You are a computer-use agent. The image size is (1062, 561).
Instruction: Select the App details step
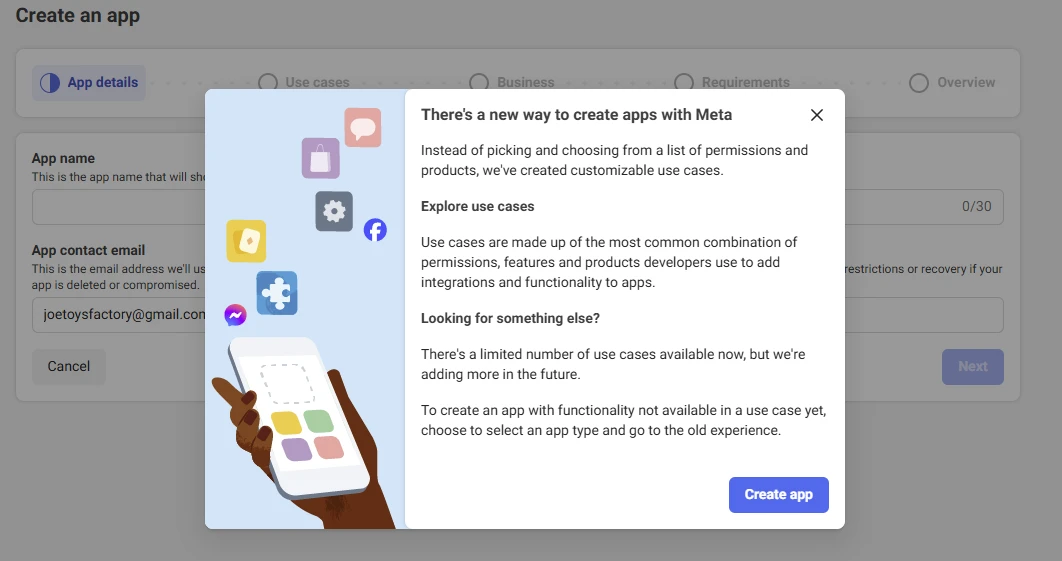[x=89, y=83]
